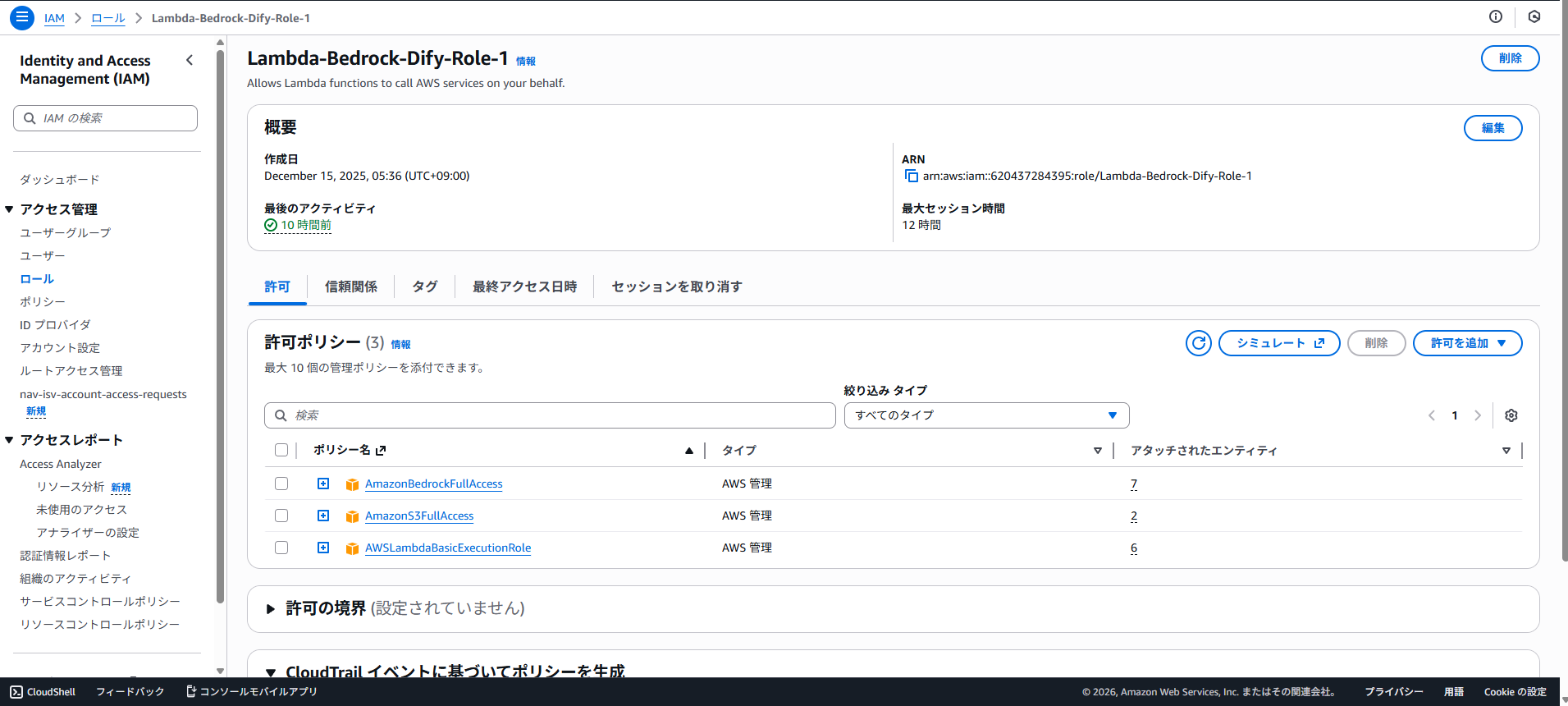Check the AmazonBedrockFullAccess policy checkbox
1568x706 pixels.
(x=281, y=484)
